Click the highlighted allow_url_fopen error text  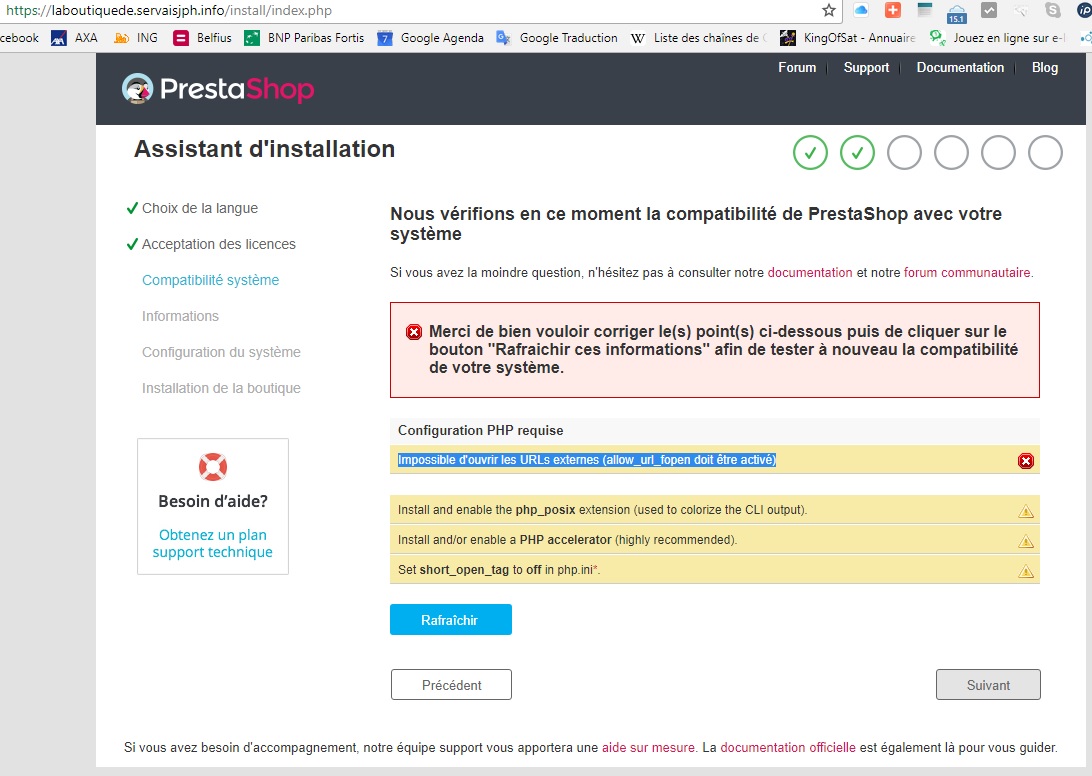pos(586,460)
